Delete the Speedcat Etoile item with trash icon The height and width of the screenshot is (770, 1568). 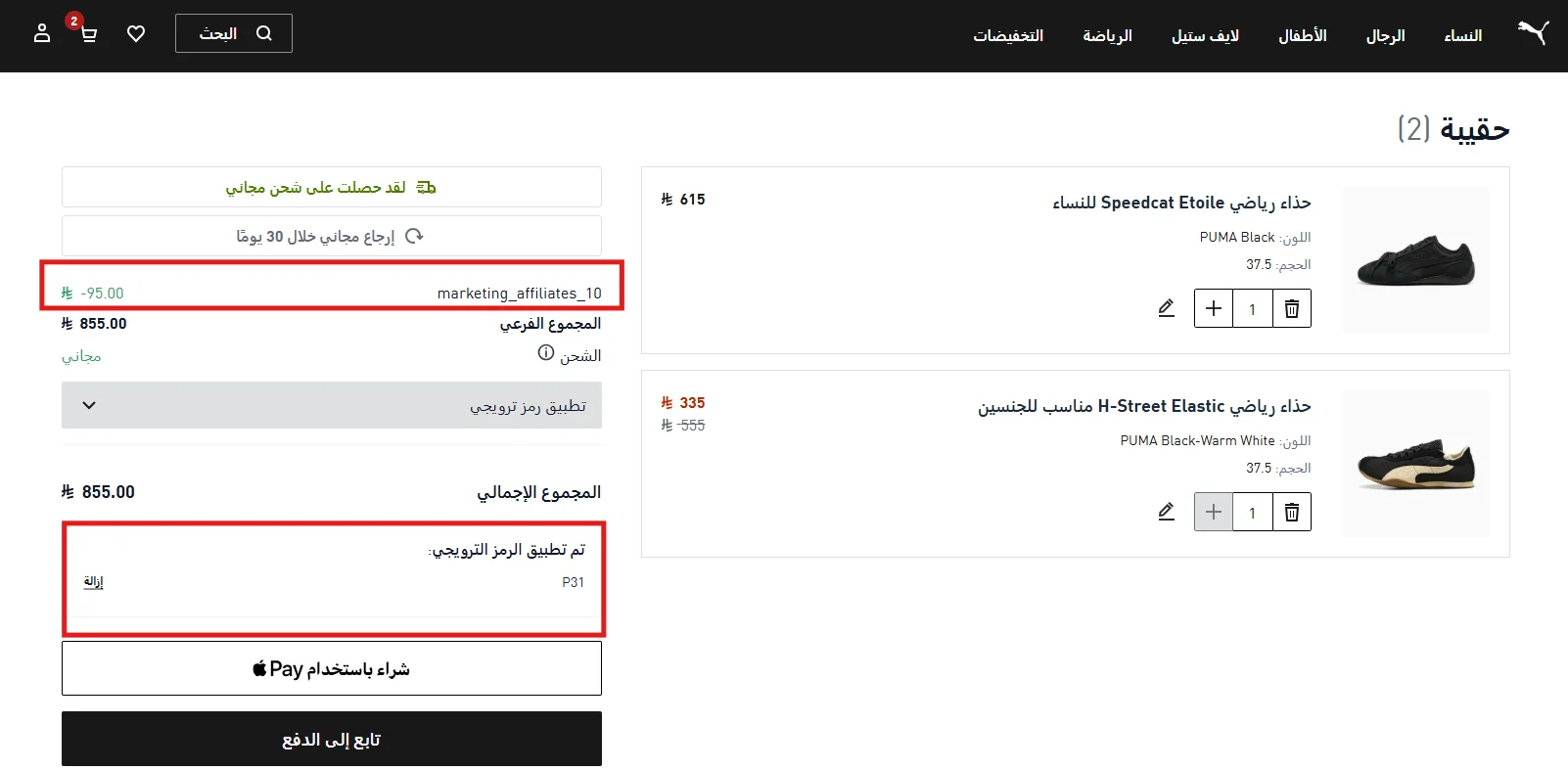(x=1292, y=308)
